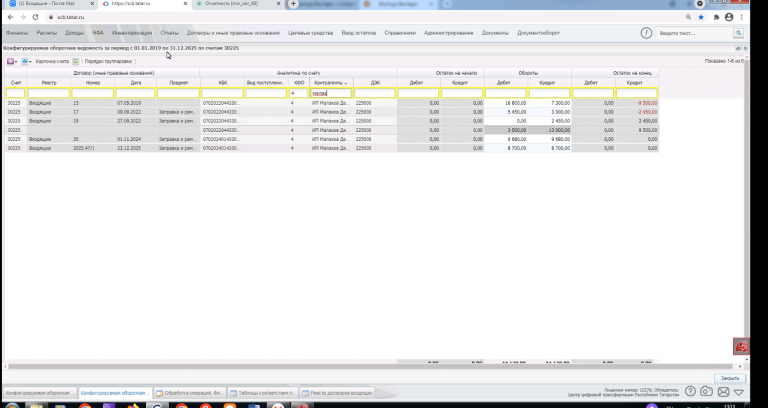The width and height of the screenshot is (768, 408).
Task: Click the red value -9 500,00
Action: tap(637, 103)
